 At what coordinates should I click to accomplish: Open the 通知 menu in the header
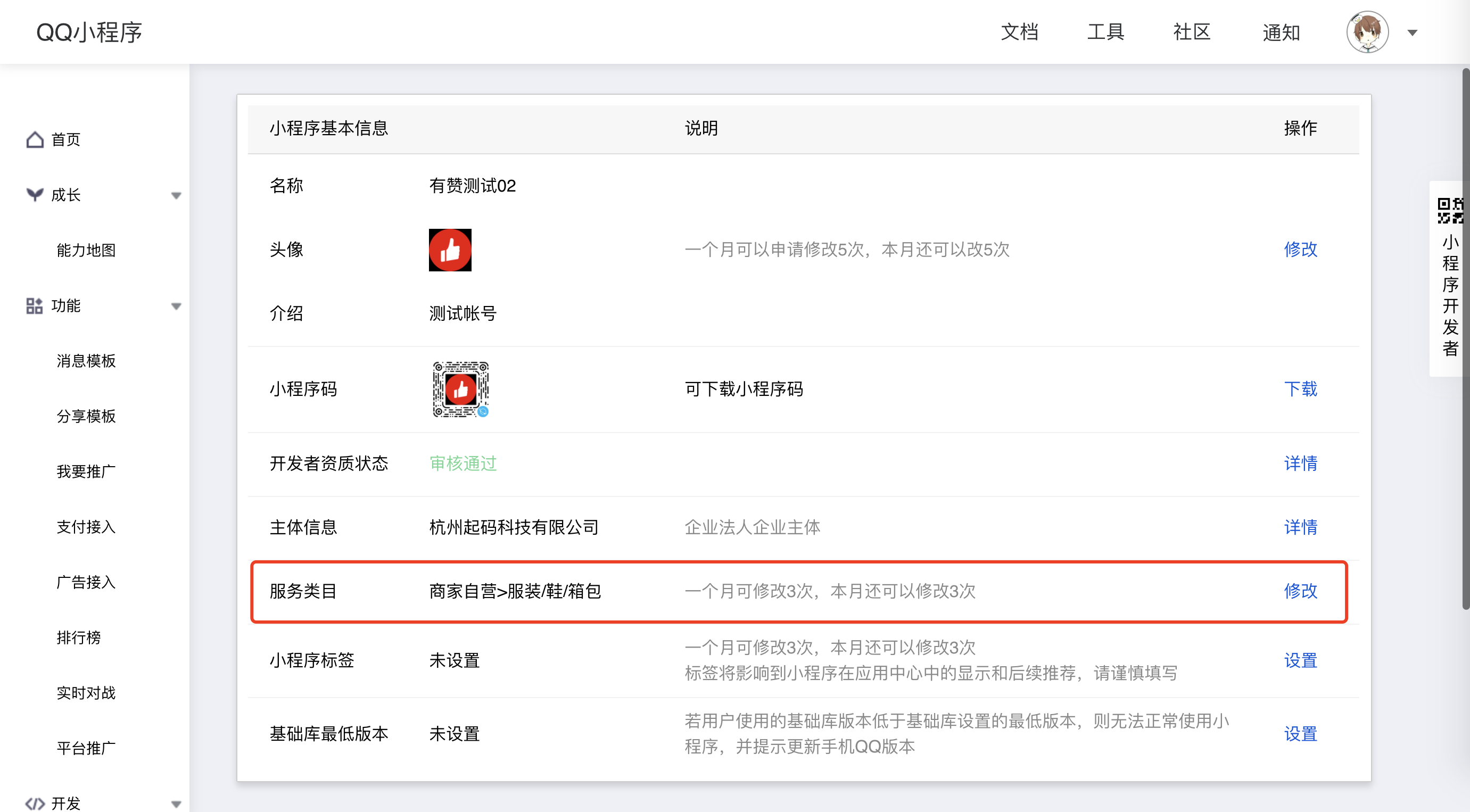click(1281, 32)
